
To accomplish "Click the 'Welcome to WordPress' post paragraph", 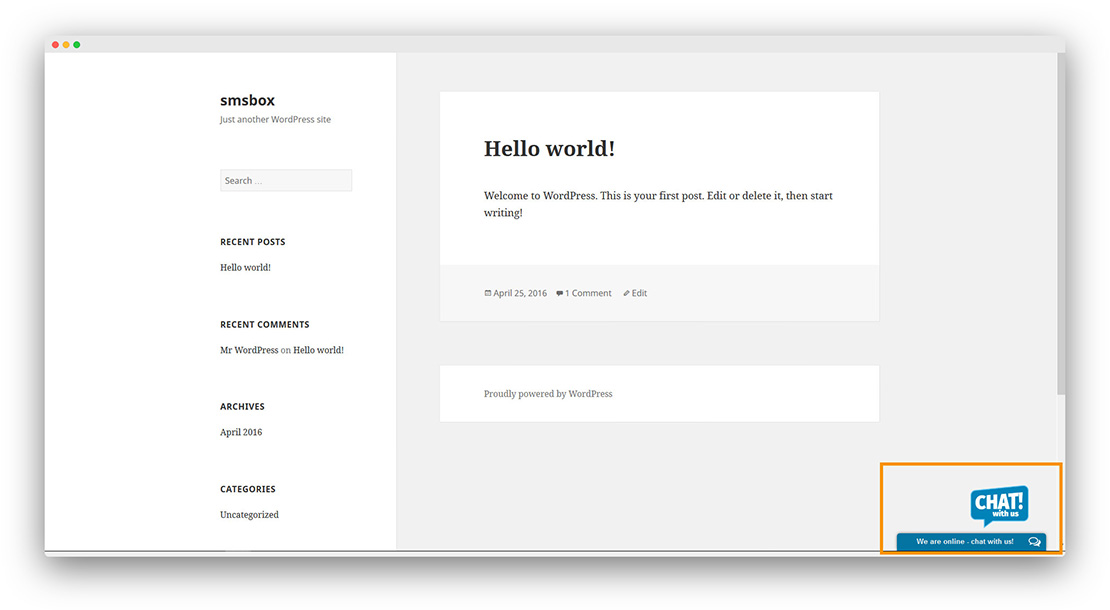I will coord(658,204).
